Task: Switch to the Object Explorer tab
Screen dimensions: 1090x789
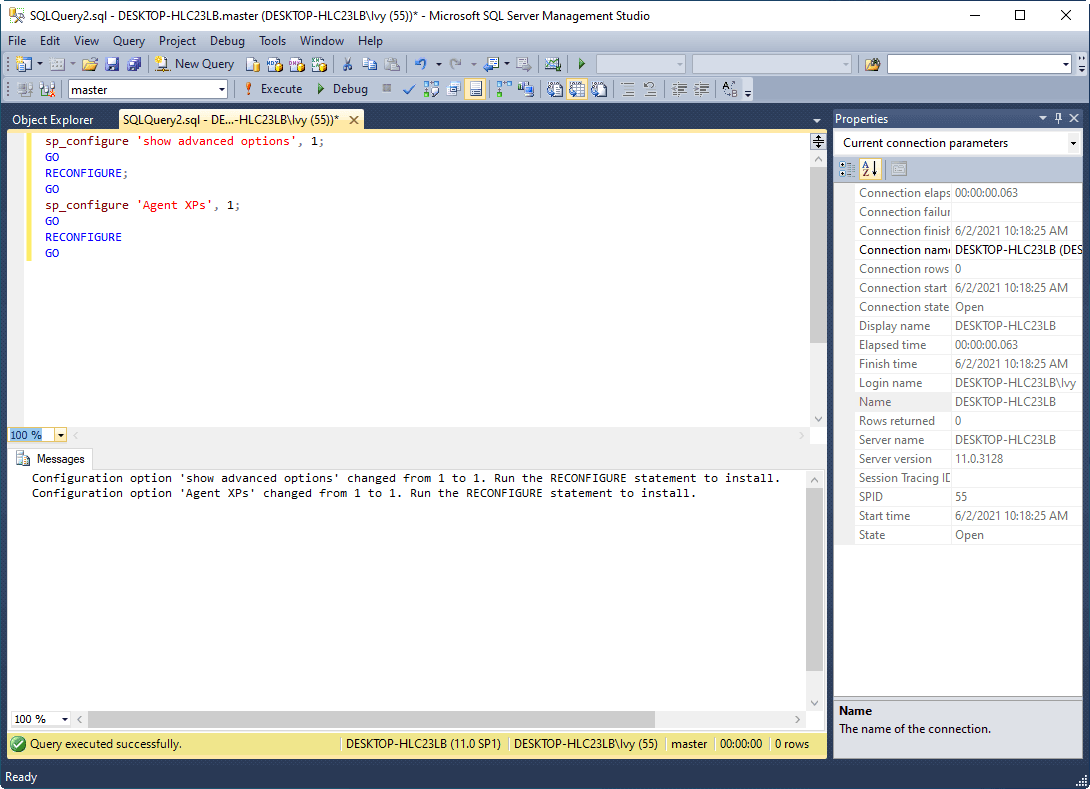Action: click(x=53, y=120)
